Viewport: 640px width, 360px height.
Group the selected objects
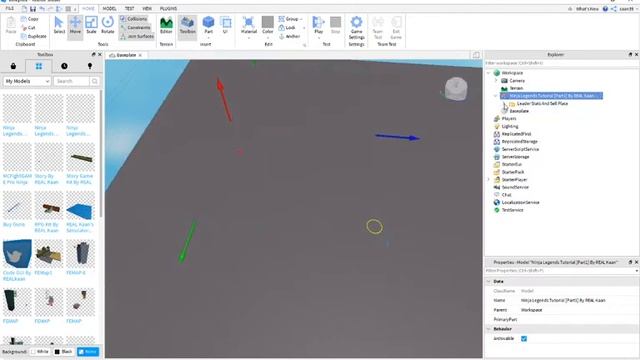289,19
